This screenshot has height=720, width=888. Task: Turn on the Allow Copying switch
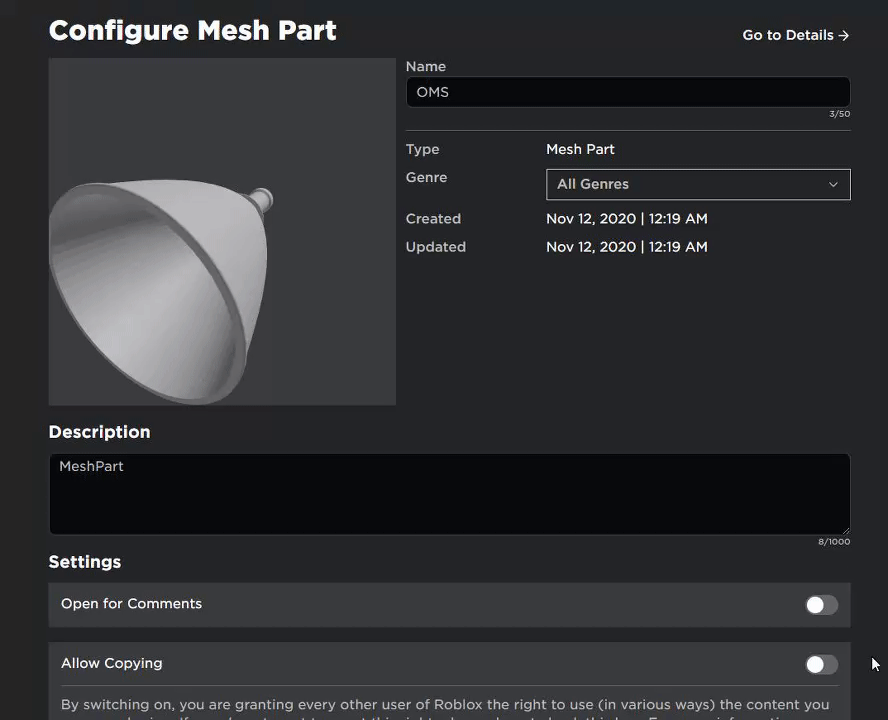coord(821,665)
